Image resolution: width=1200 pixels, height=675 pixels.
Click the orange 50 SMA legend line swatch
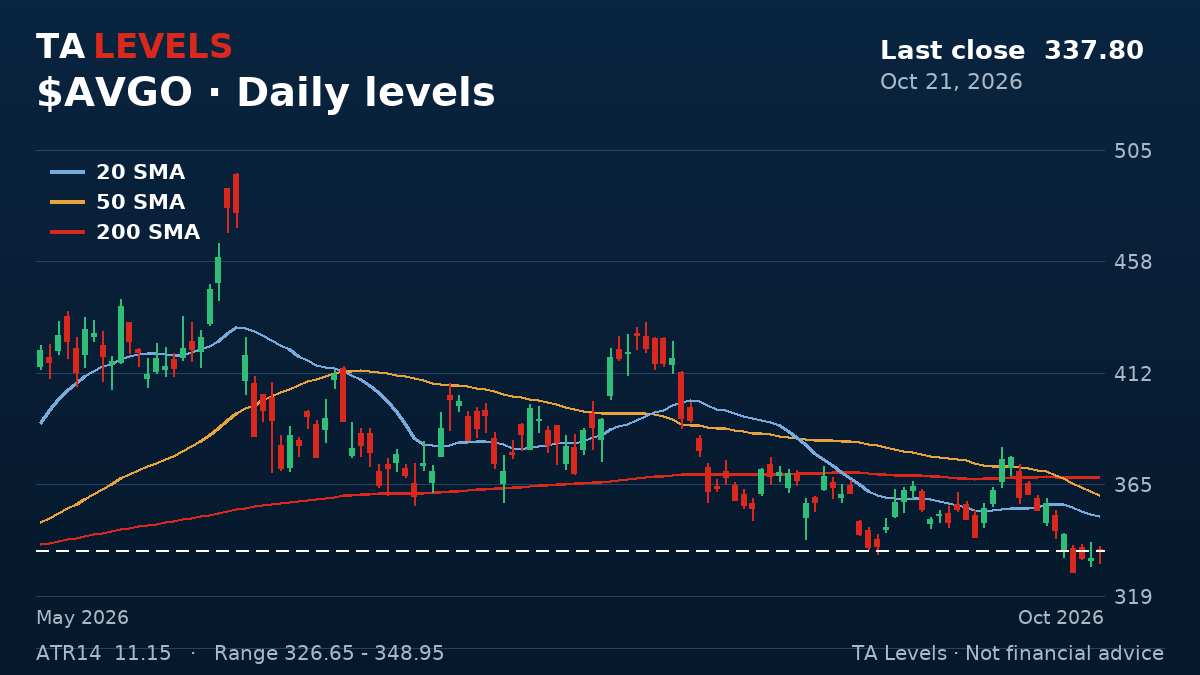point(67,203)
